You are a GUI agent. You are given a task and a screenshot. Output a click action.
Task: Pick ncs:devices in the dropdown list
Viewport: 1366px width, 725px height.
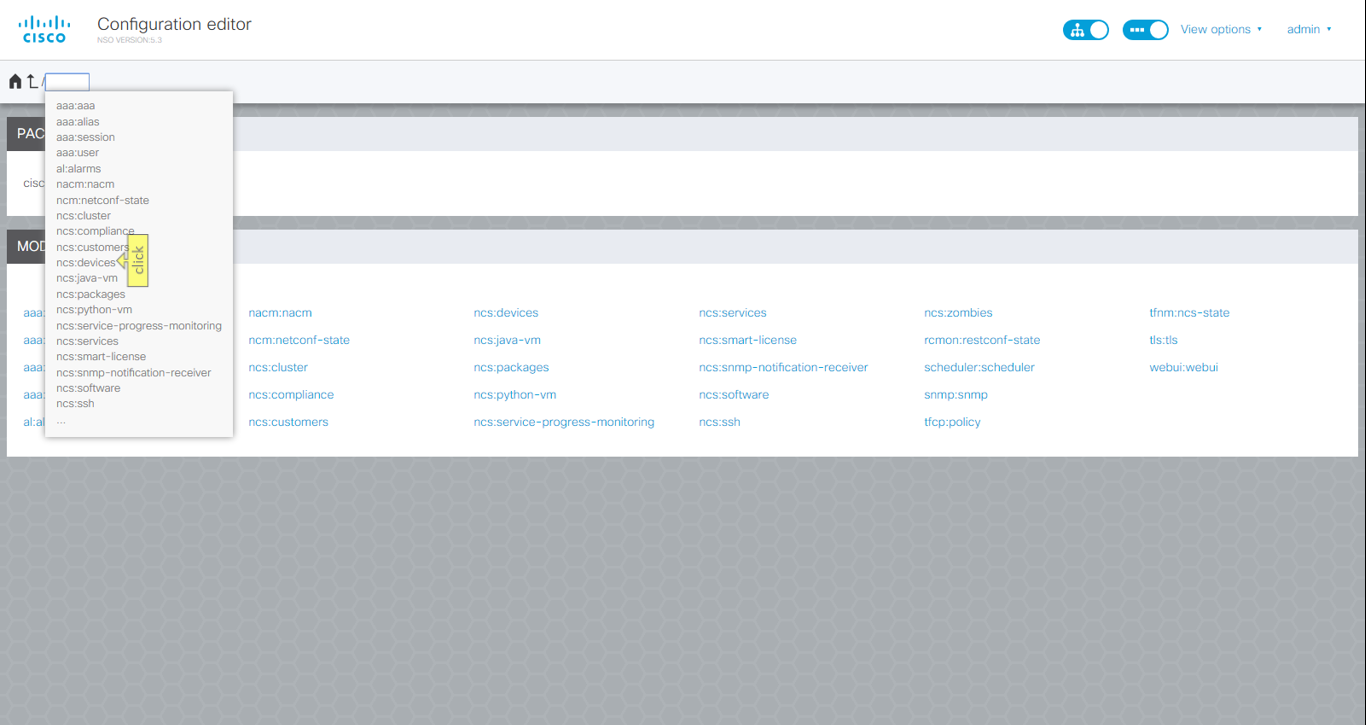tap(86, 263)
